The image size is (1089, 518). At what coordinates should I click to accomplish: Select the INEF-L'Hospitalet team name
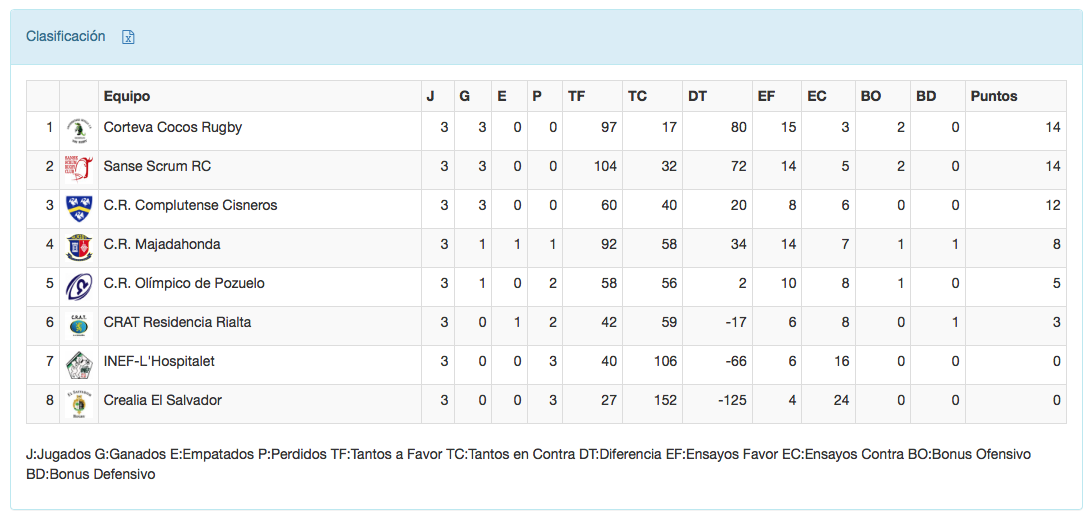(159, 361)
